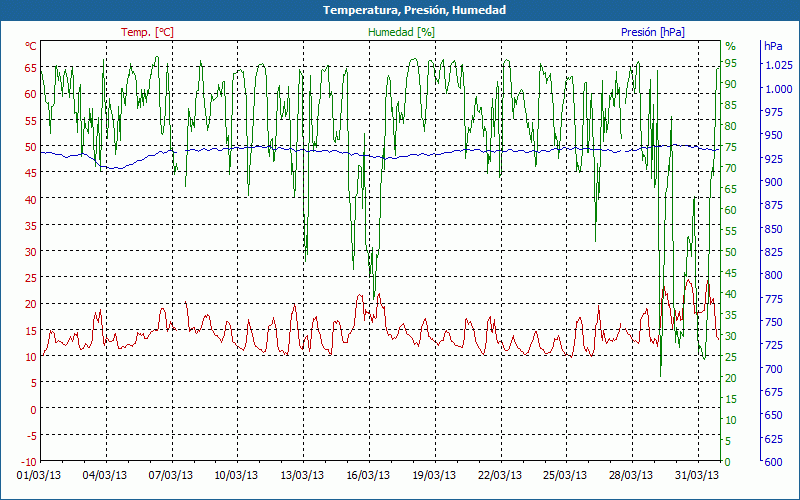Click the '600' pressure axis value

[772, 462]
